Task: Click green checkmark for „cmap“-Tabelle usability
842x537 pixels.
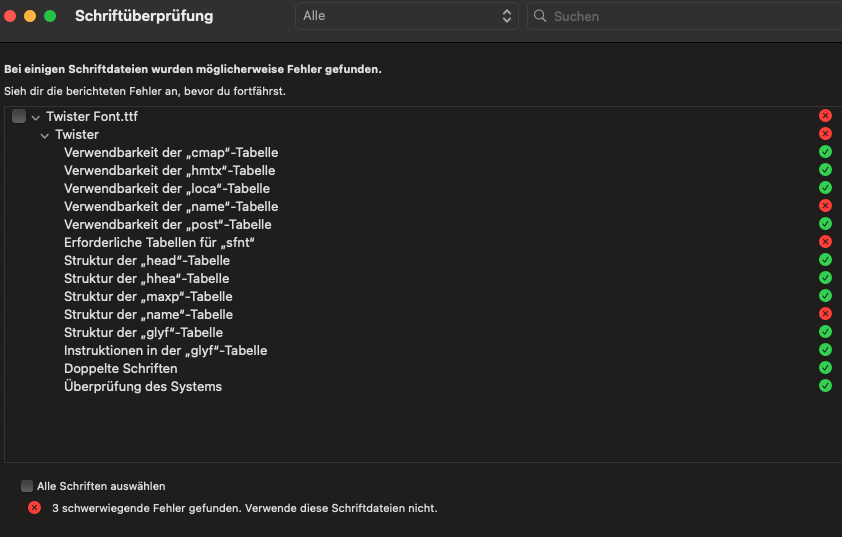Action: click(825, 152)
